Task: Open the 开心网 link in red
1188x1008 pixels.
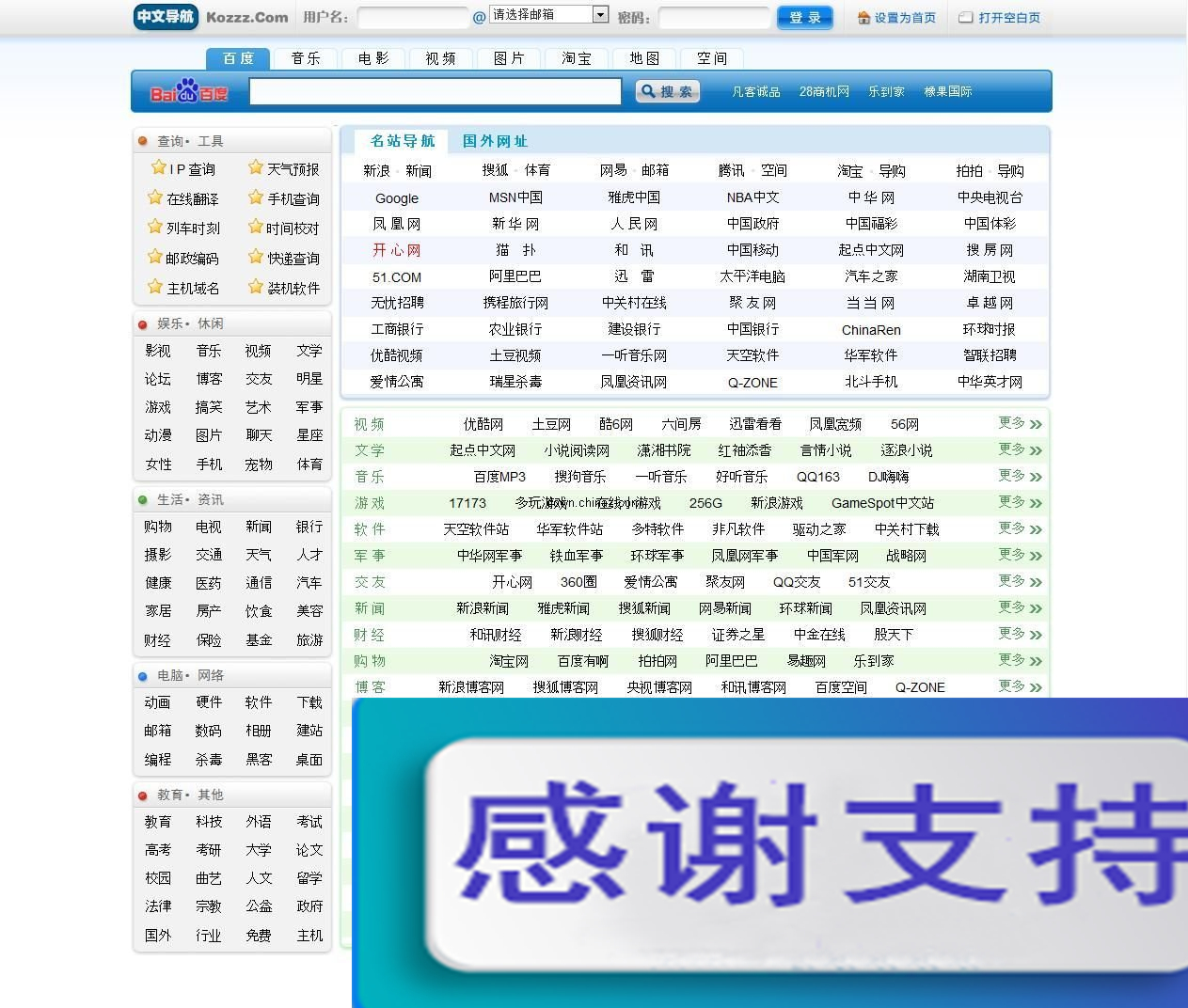Action: pyautogui.click(x=397, y=250)
